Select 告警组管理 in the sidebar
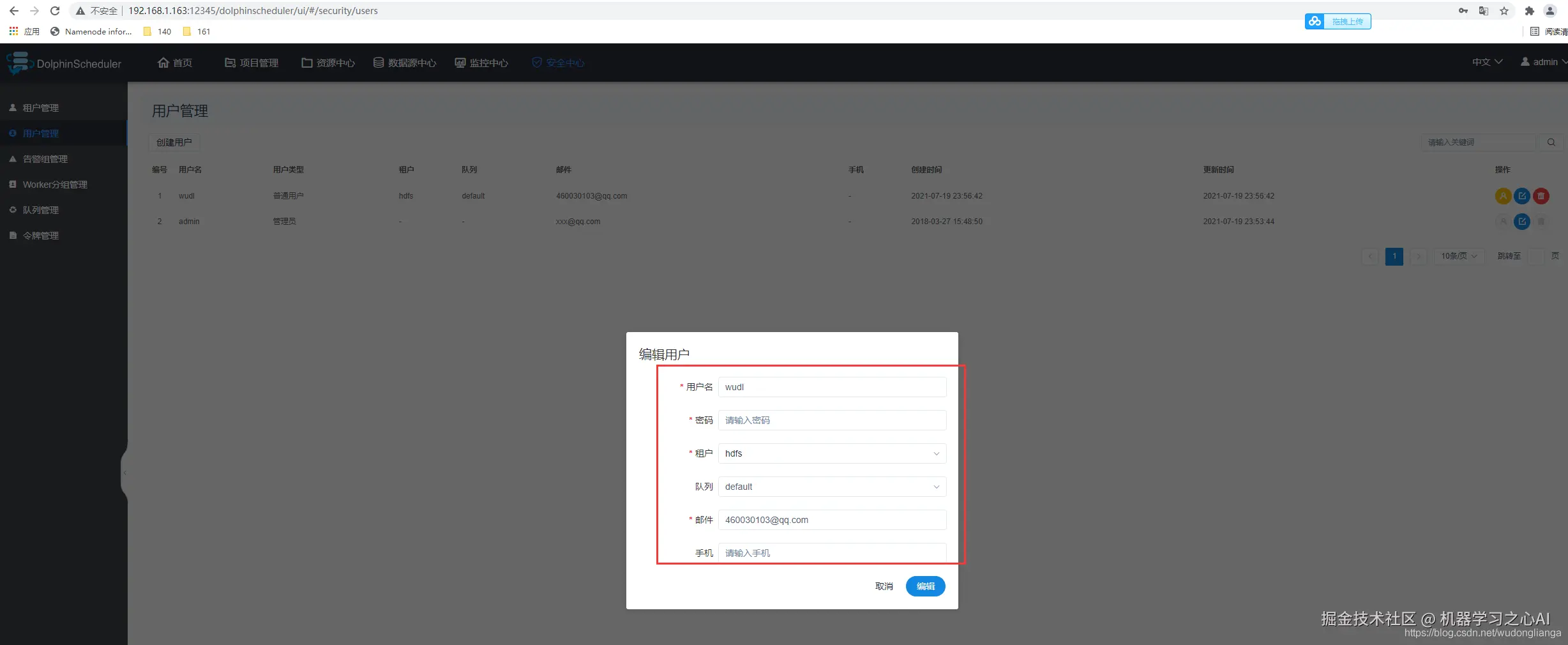Viewport: 1568px width, 645px height. (x=64, y=159)
